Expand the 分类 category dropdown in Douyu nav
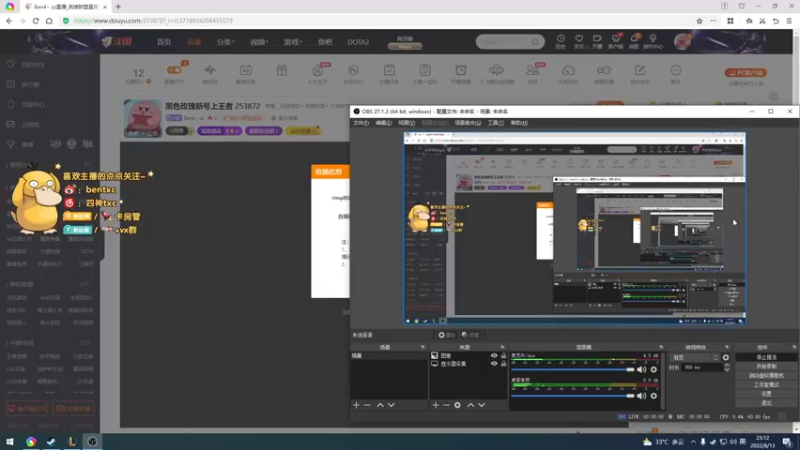Viewport: 800px width, 450px height. [x=226, y=42]
